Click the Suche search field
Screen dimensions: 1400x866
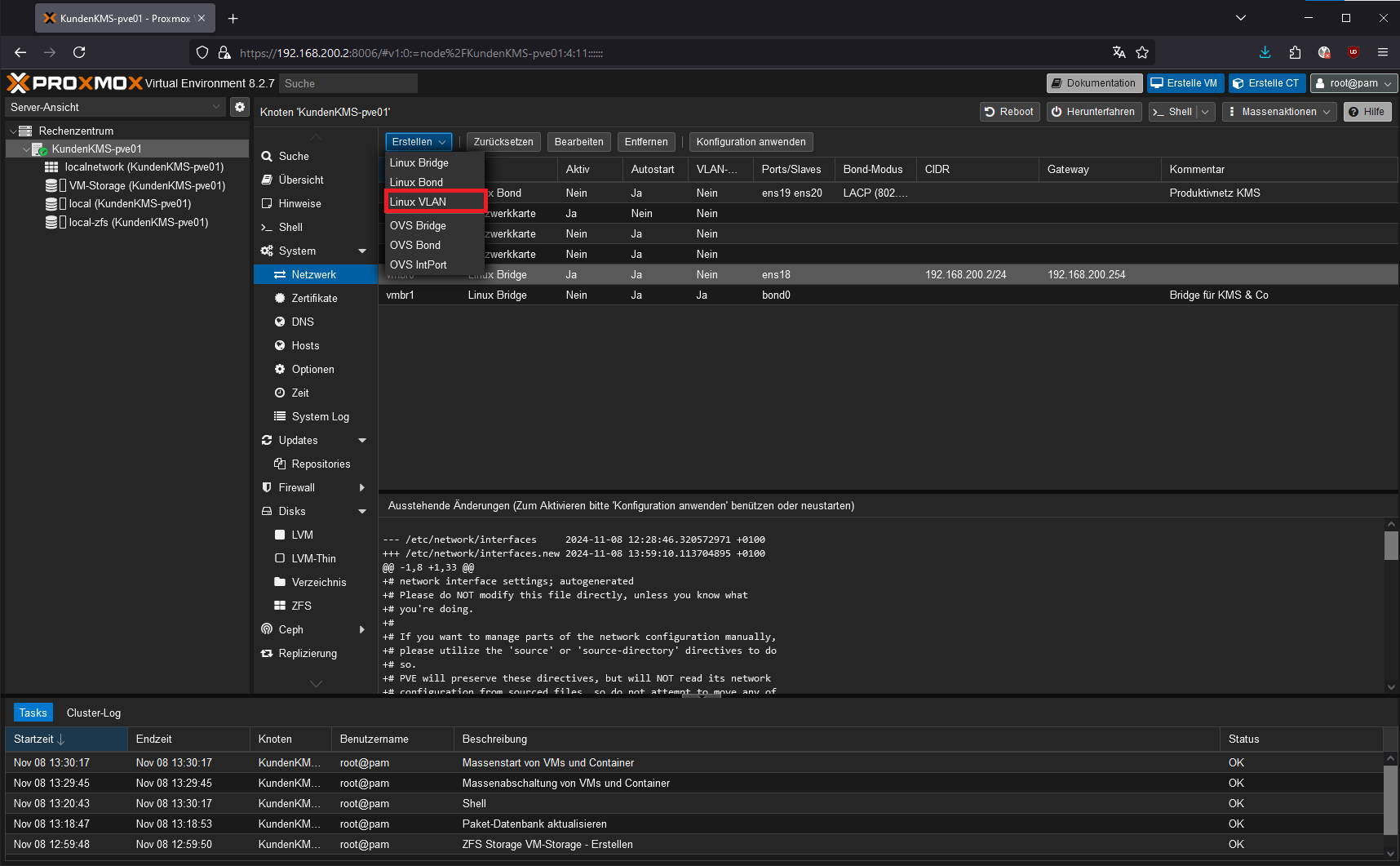coord(348,83)
